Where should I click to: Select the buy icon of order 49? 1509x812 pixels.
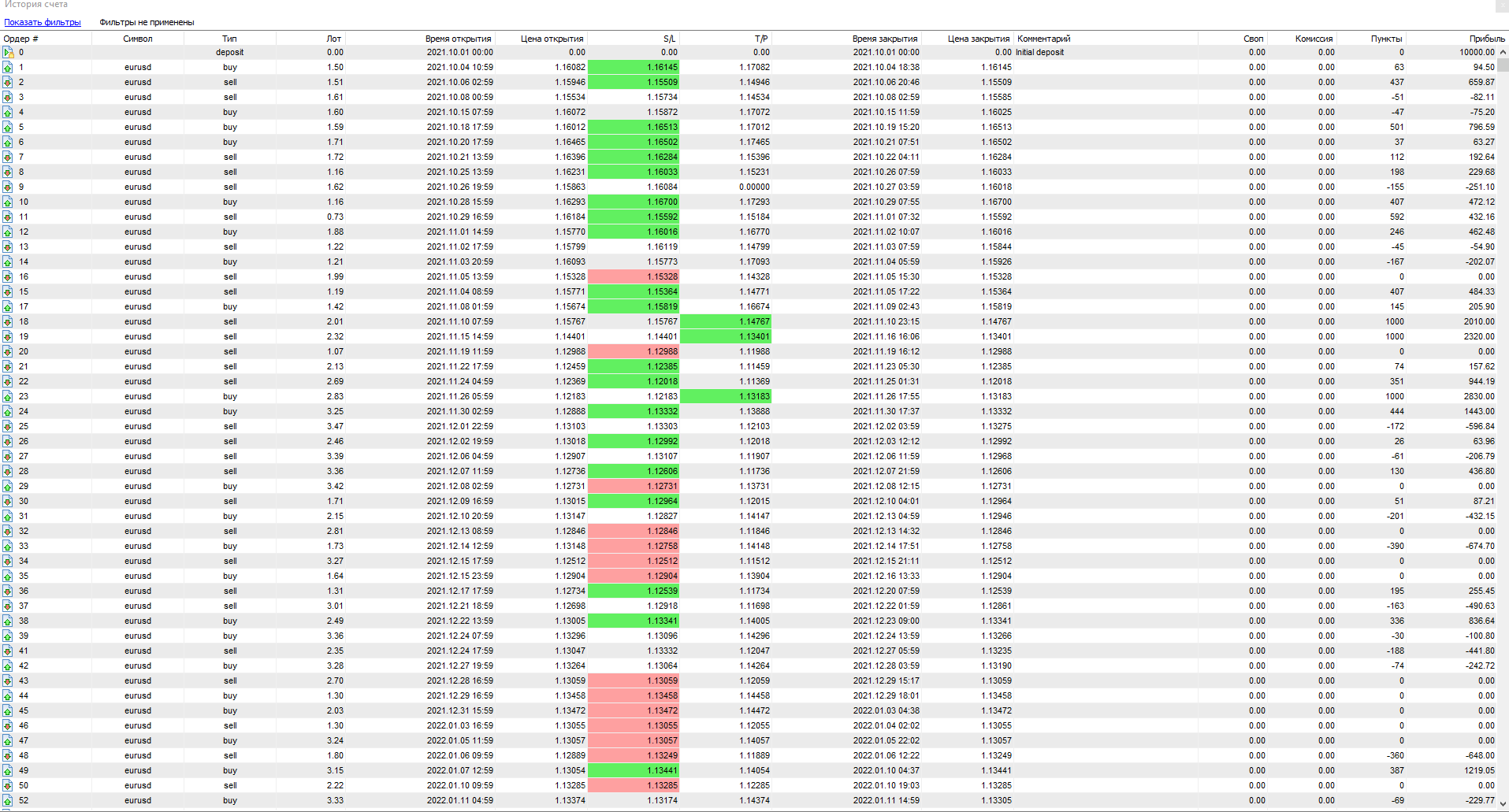tap(8, 771)
